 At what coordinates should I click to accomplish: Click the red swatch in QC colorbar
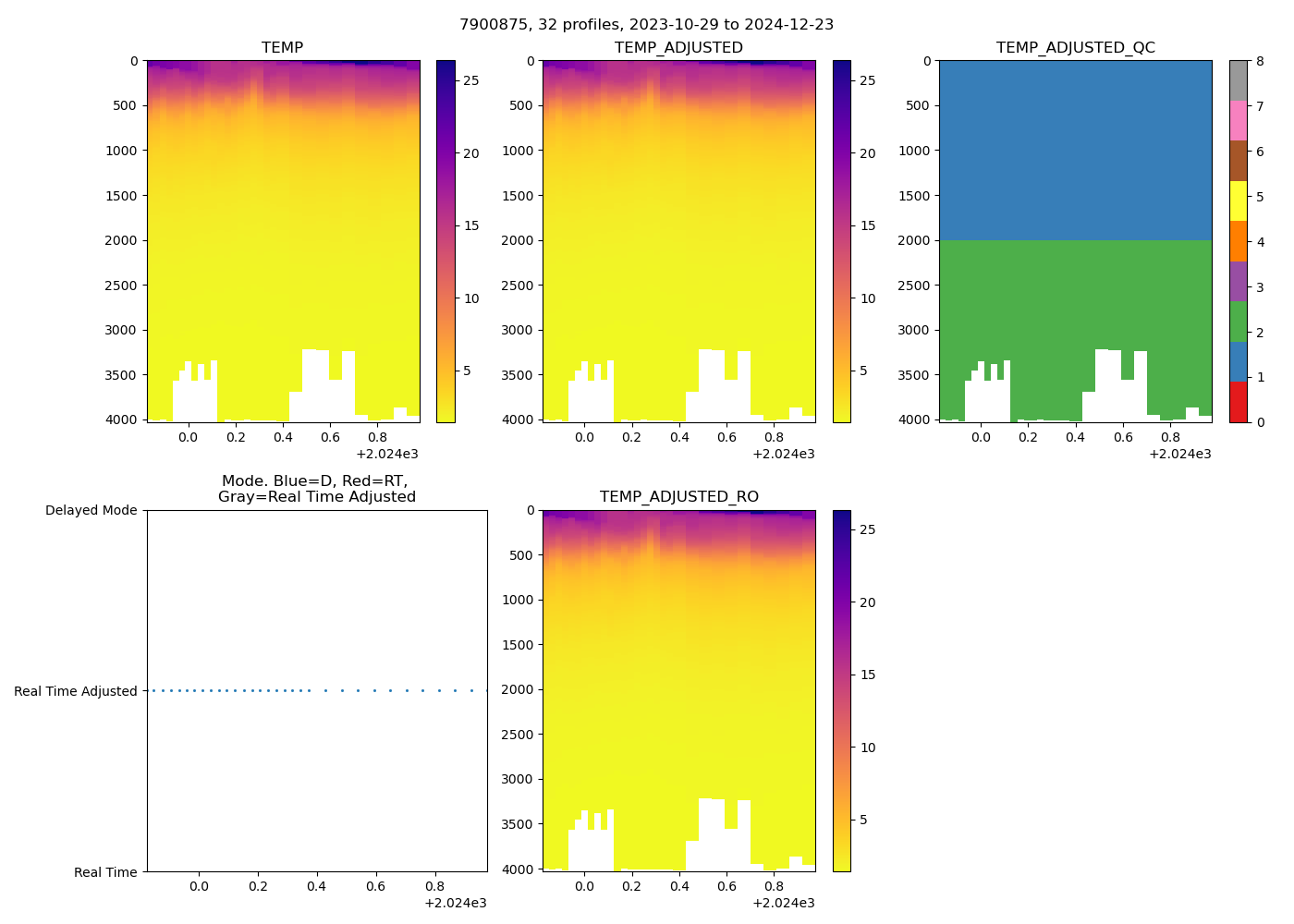click(x=1238, y=402)
